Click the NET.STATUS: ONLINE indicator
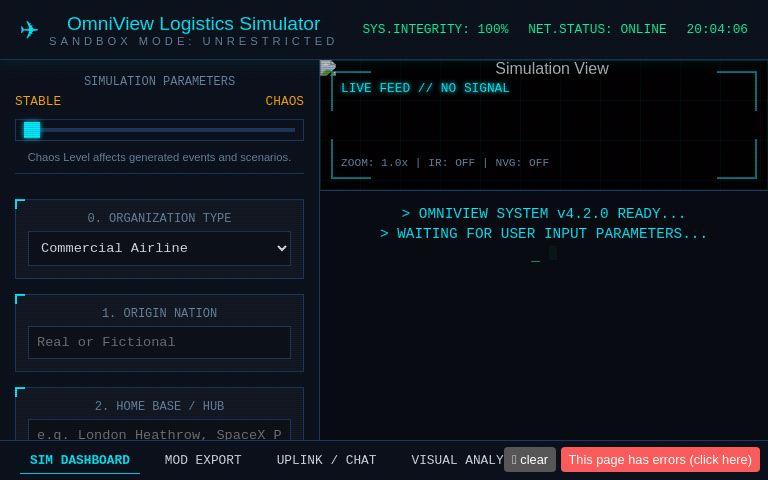Viewport: 768px width, 480px height. 597,29
